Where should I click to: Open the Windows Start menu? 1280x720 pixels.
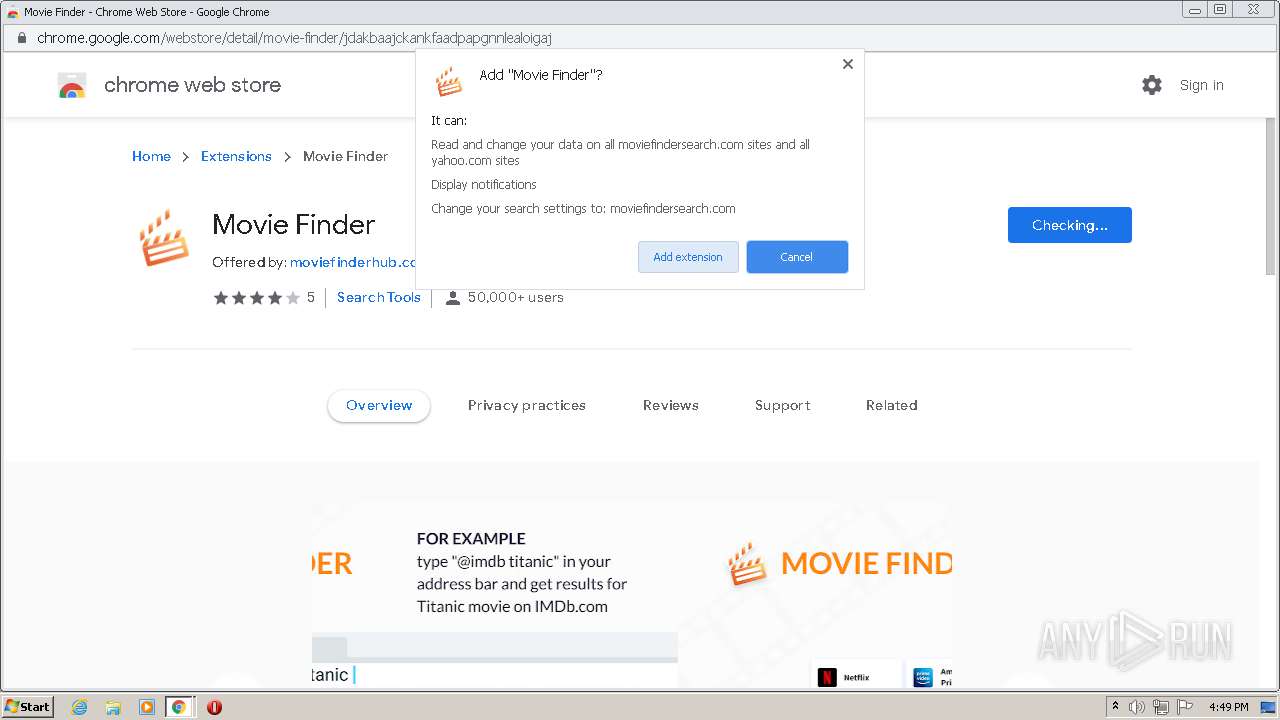coord(27,706)
